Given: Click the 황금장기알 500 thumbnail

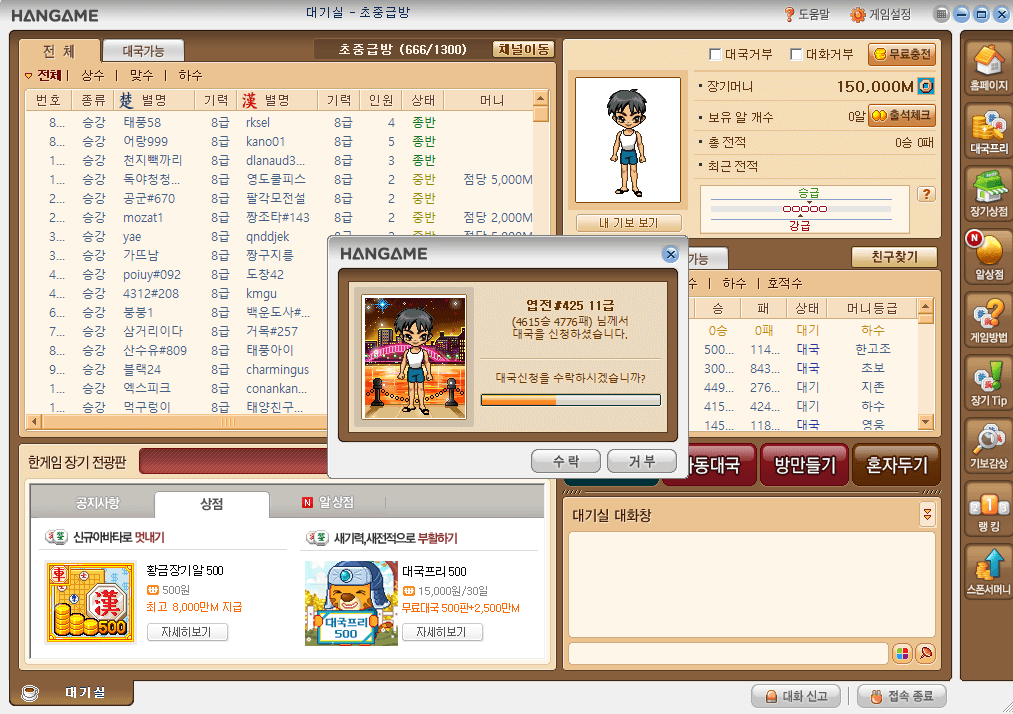Looking at the screenshot, I should tap(90, 602).
